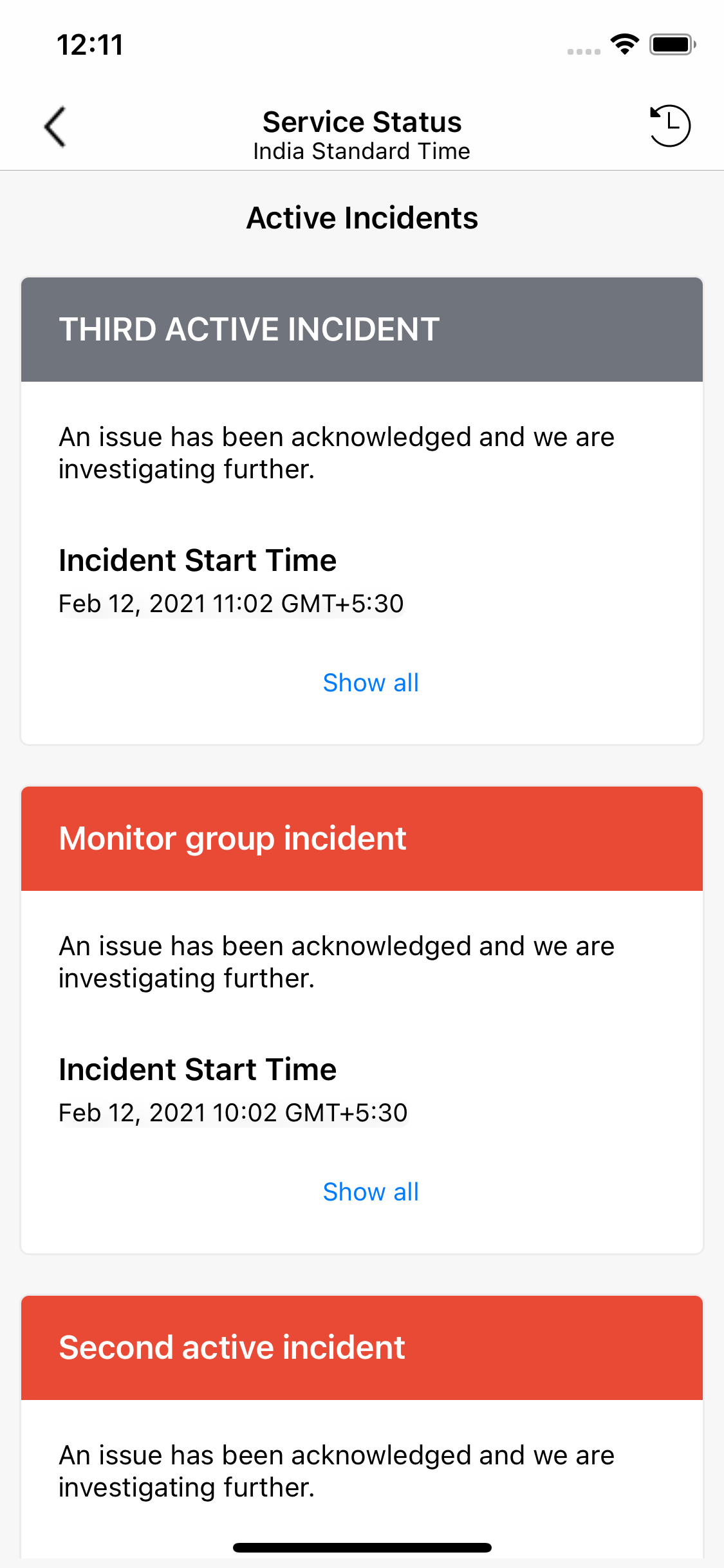
Task: Tap the Service Status title
Action: pos(362,122)
